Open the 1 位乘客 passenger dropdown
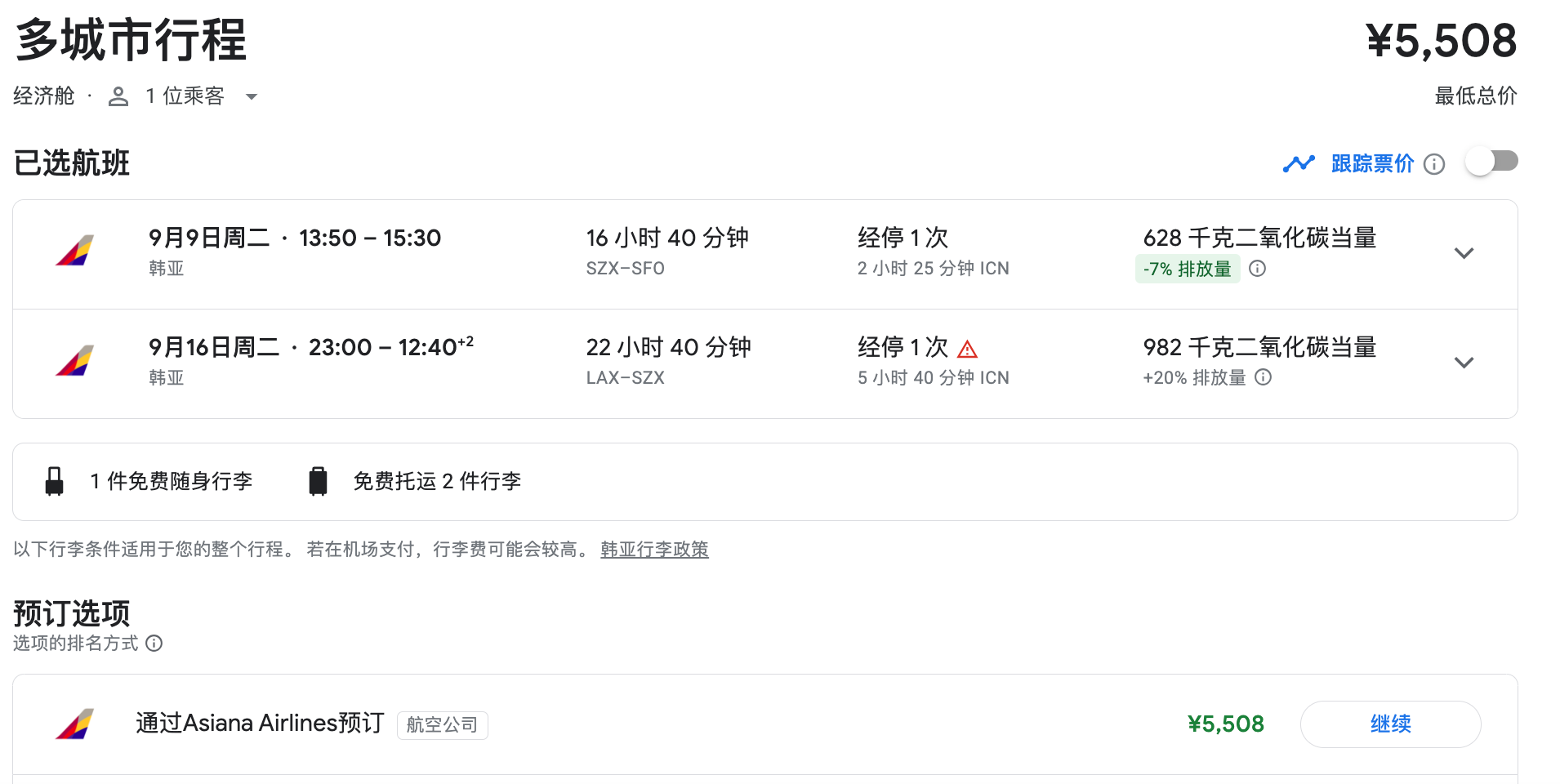Viewport: 1560px width, 784px height. coord(252,97)
